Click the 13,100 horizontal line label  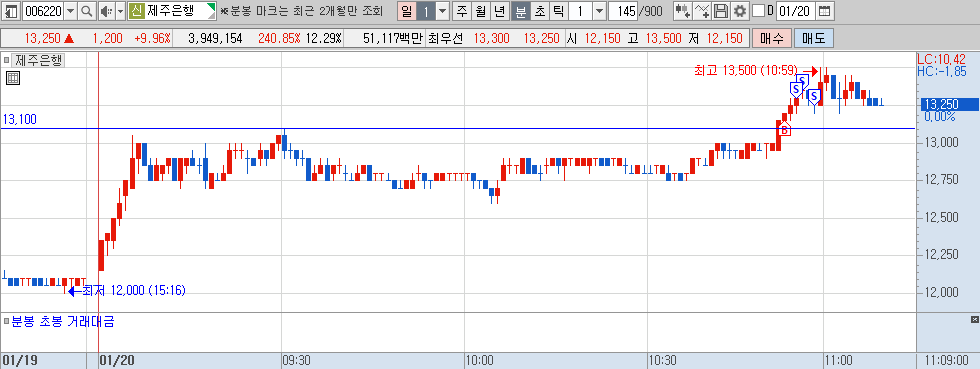tap(20, 119)
